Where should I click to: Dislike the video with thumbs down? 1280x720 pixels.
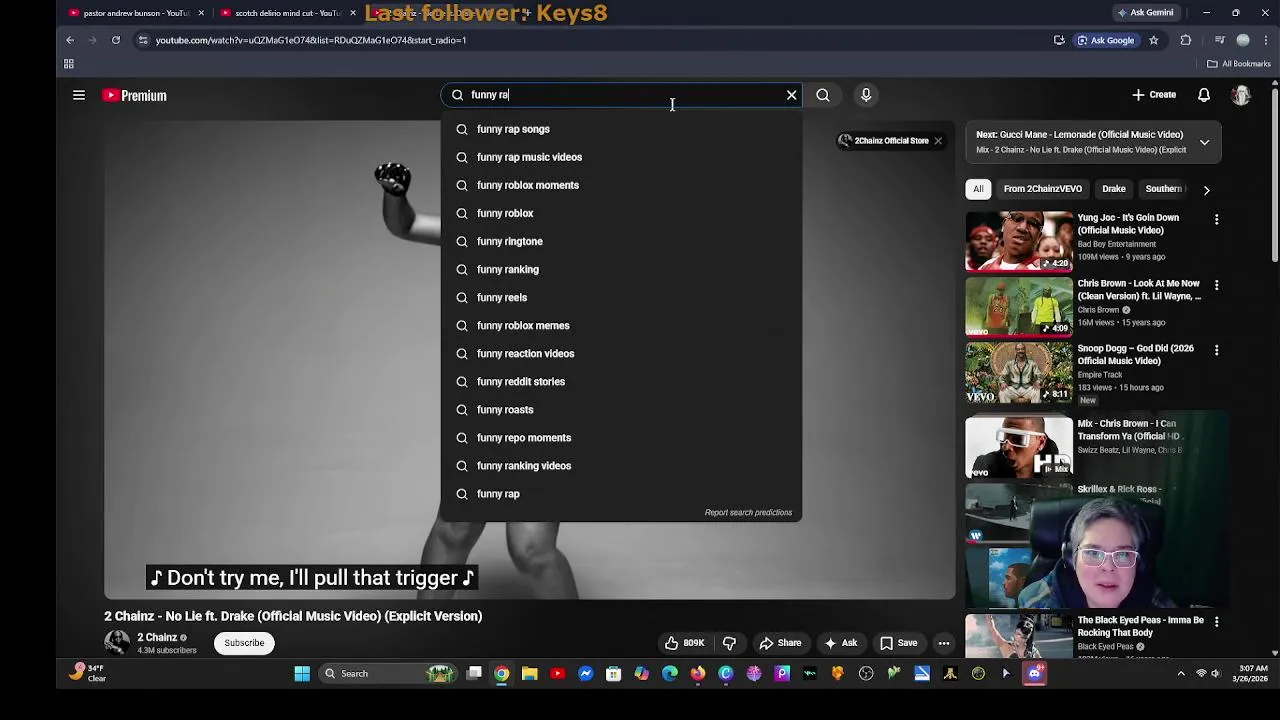click(729, 643)
